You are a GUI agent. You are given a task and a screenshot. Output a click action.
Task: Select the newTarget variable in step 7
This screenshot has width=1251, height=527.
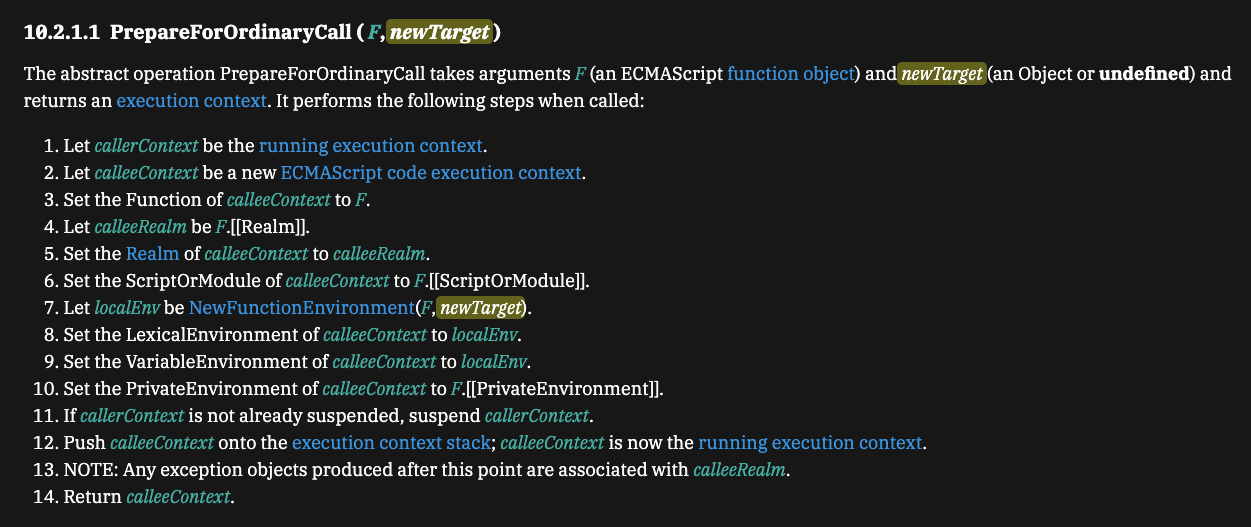coord(481,308)
